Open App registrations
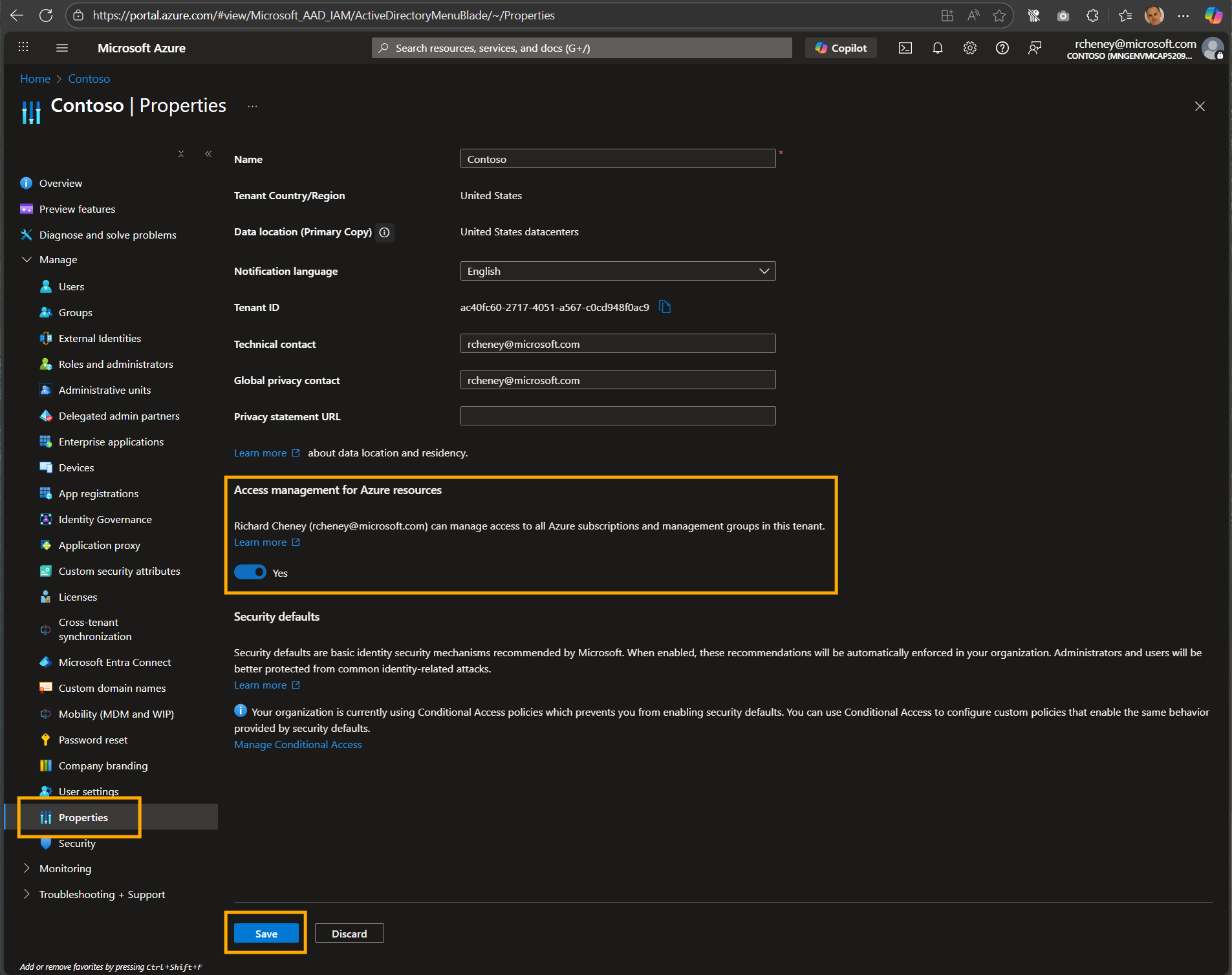This screenshot has width=1232, height=975. click(x=98, y=493)
